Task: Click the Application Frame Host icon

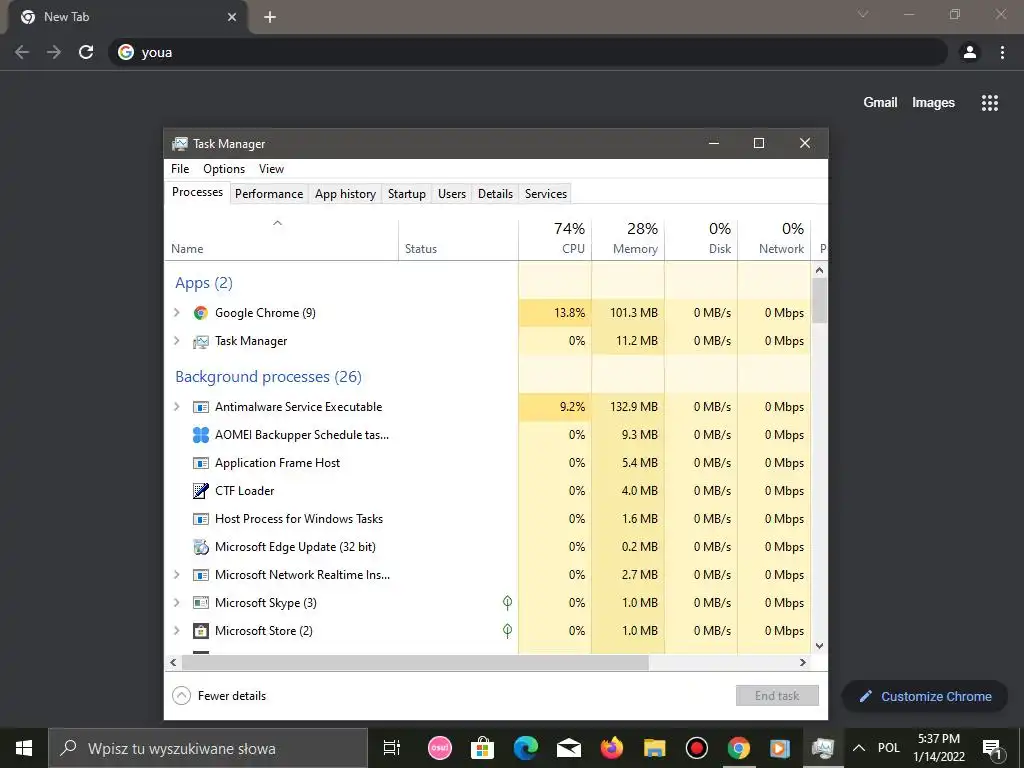Action: pyautogui.click(x=200, y=463)
